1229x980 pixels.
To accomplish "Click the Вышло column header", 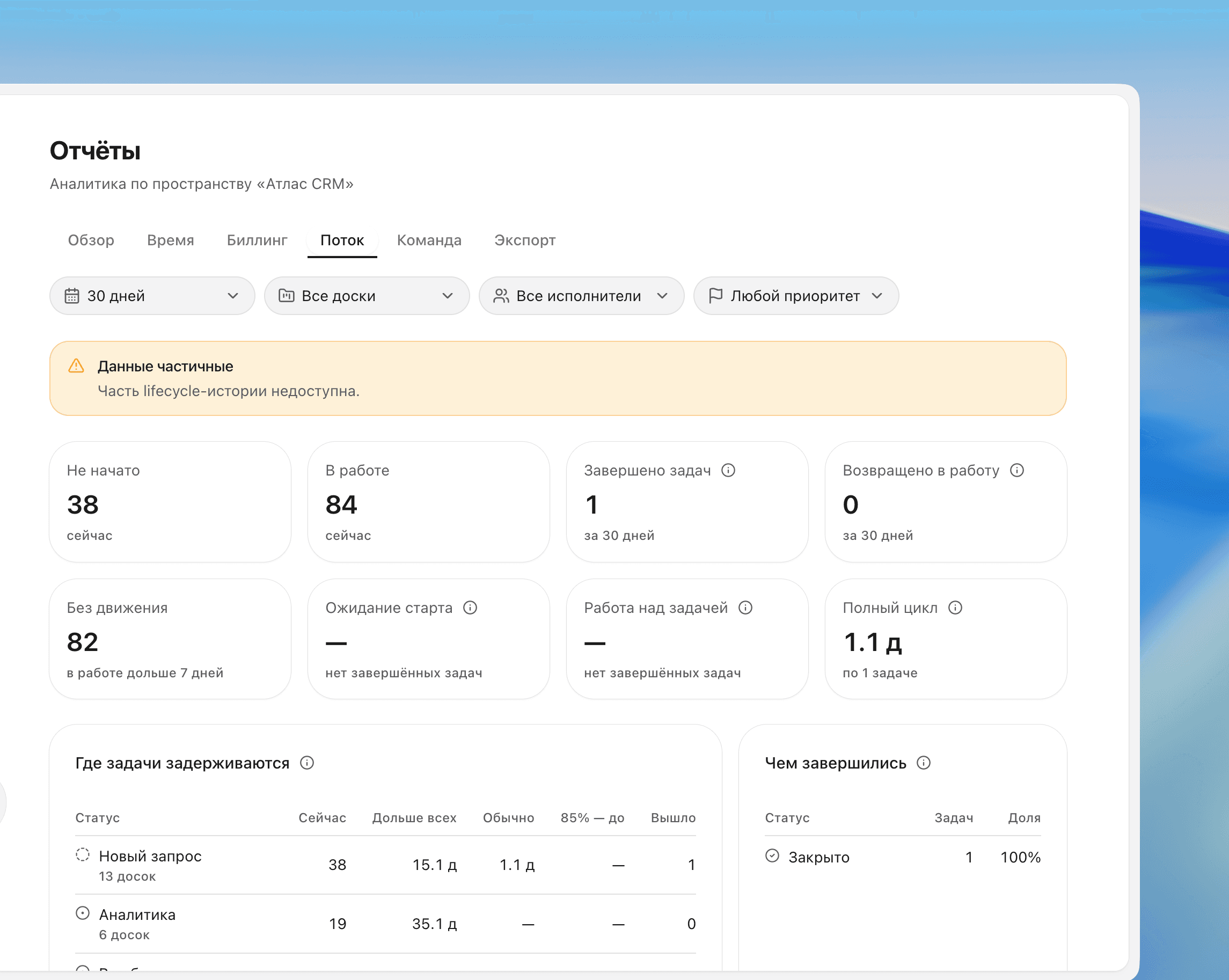I will (x=673, y=817).
